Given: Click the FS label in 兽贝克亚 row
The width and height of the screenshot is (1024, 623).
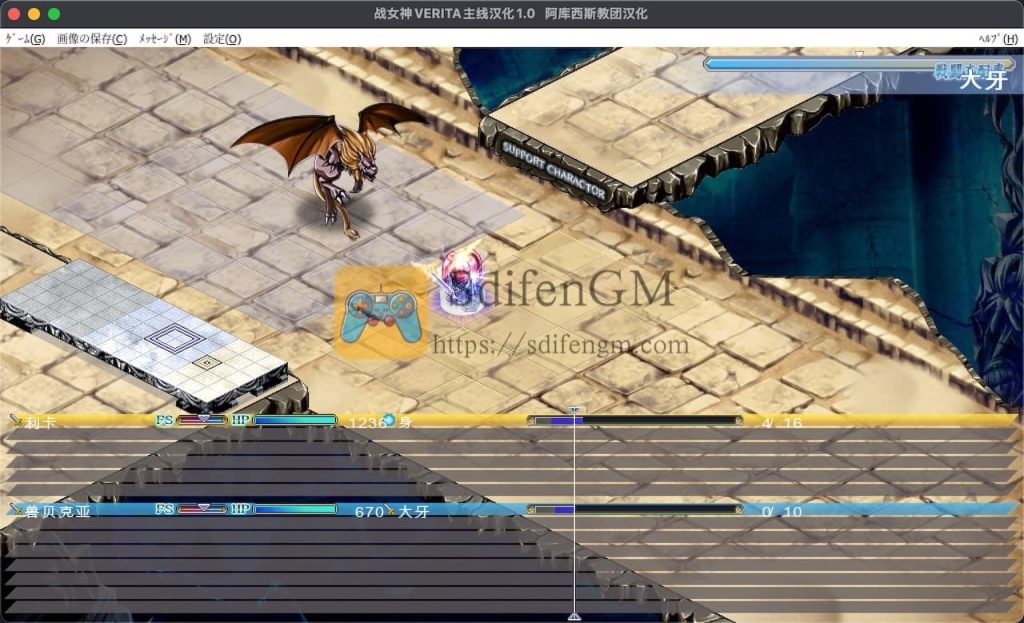Looking at the screenshot, I should click(165, 509).
